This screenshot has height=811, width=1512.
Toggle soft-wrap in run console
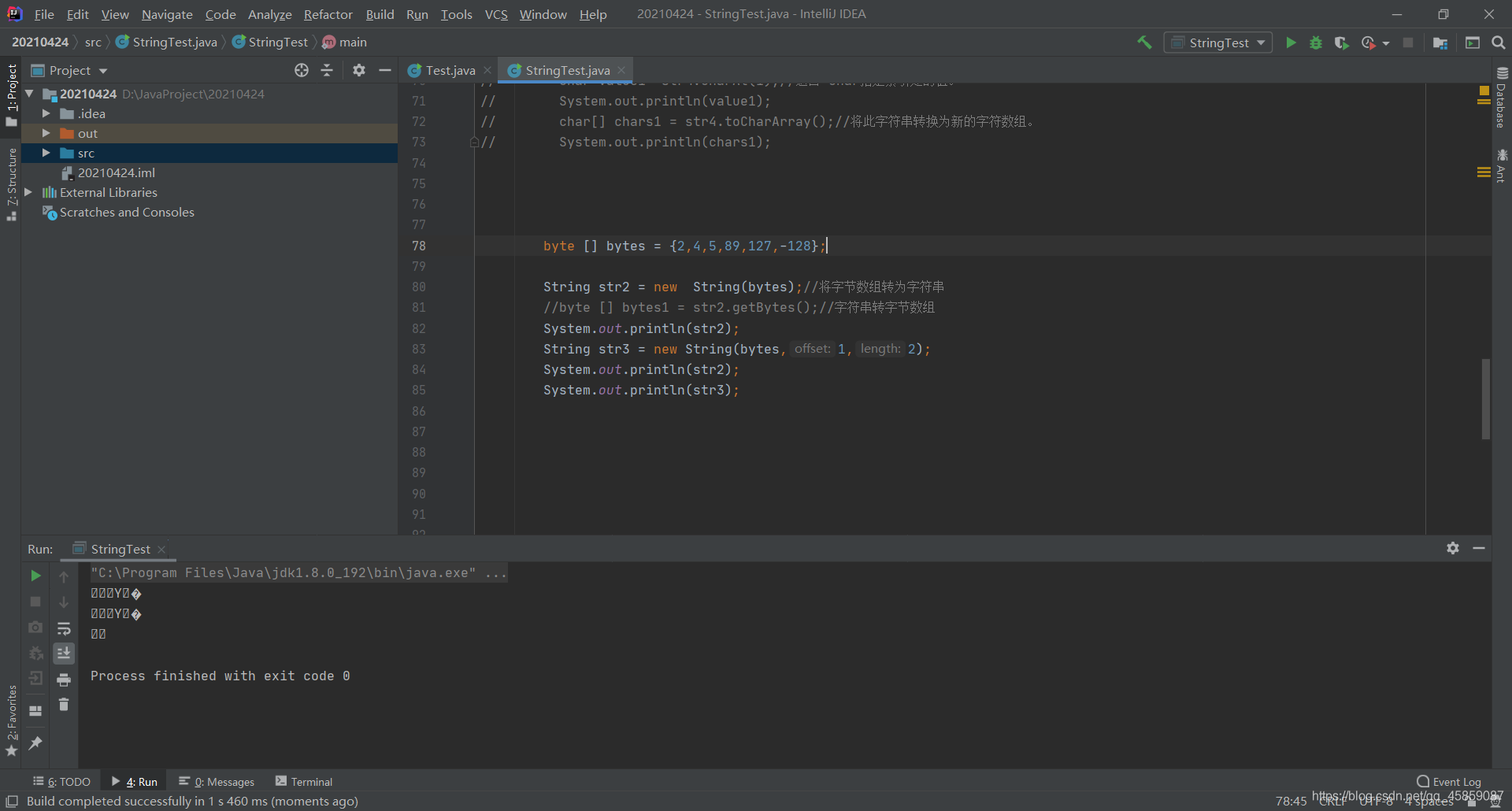pos(64,628)
